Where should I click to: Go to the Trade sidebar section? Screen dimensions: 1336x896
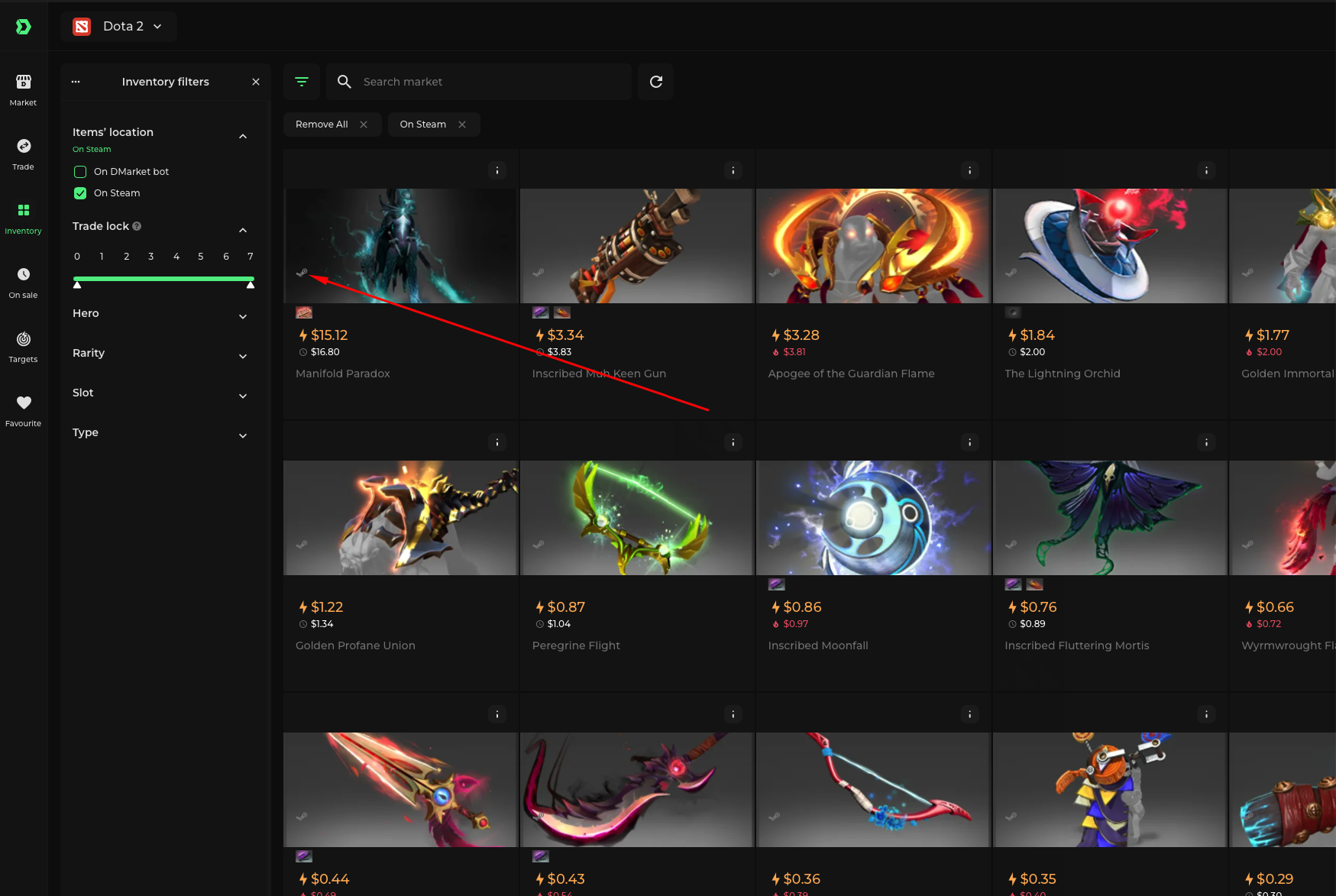pos(24,154)
